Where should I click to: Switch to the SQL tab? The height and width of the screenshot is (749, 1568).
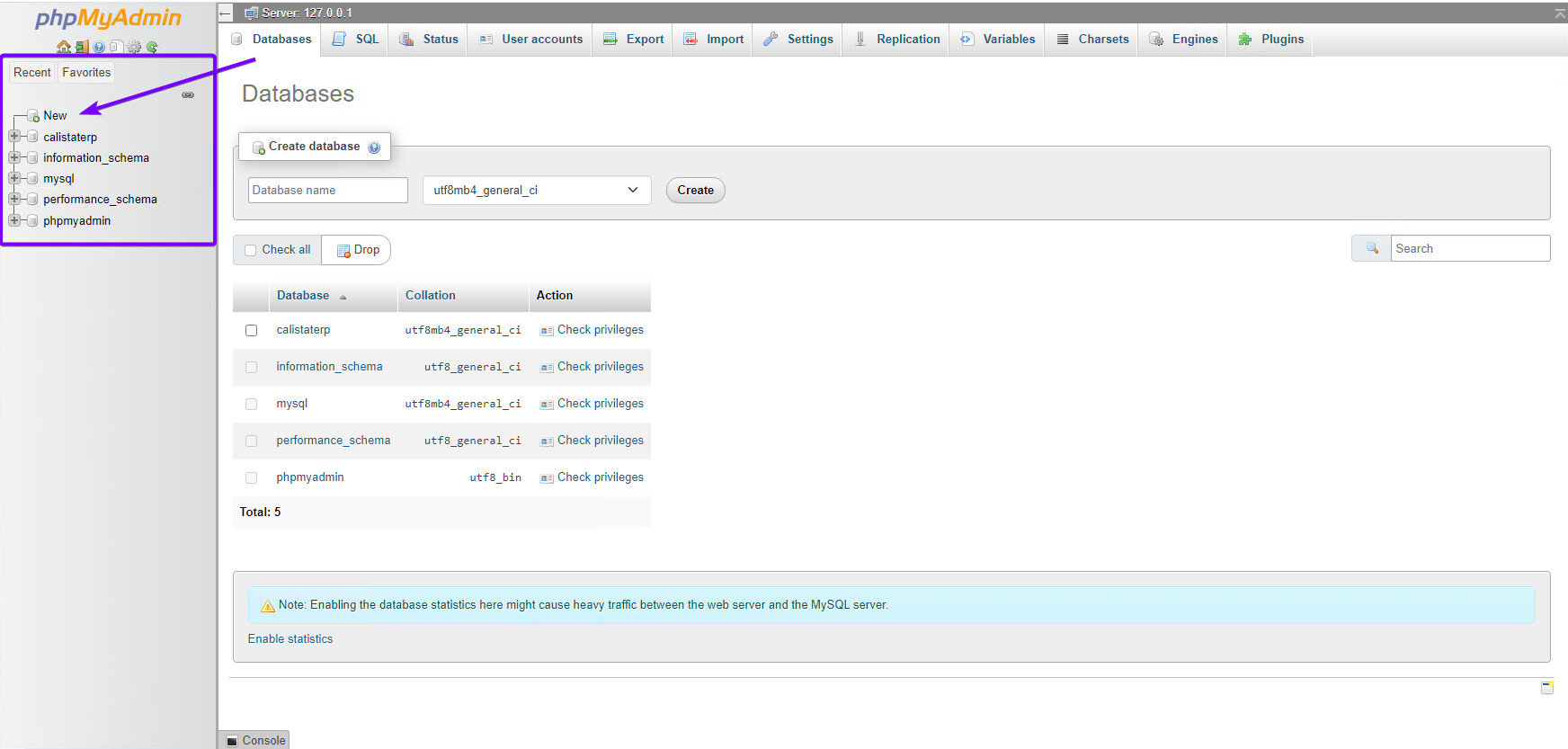[355, 39]
